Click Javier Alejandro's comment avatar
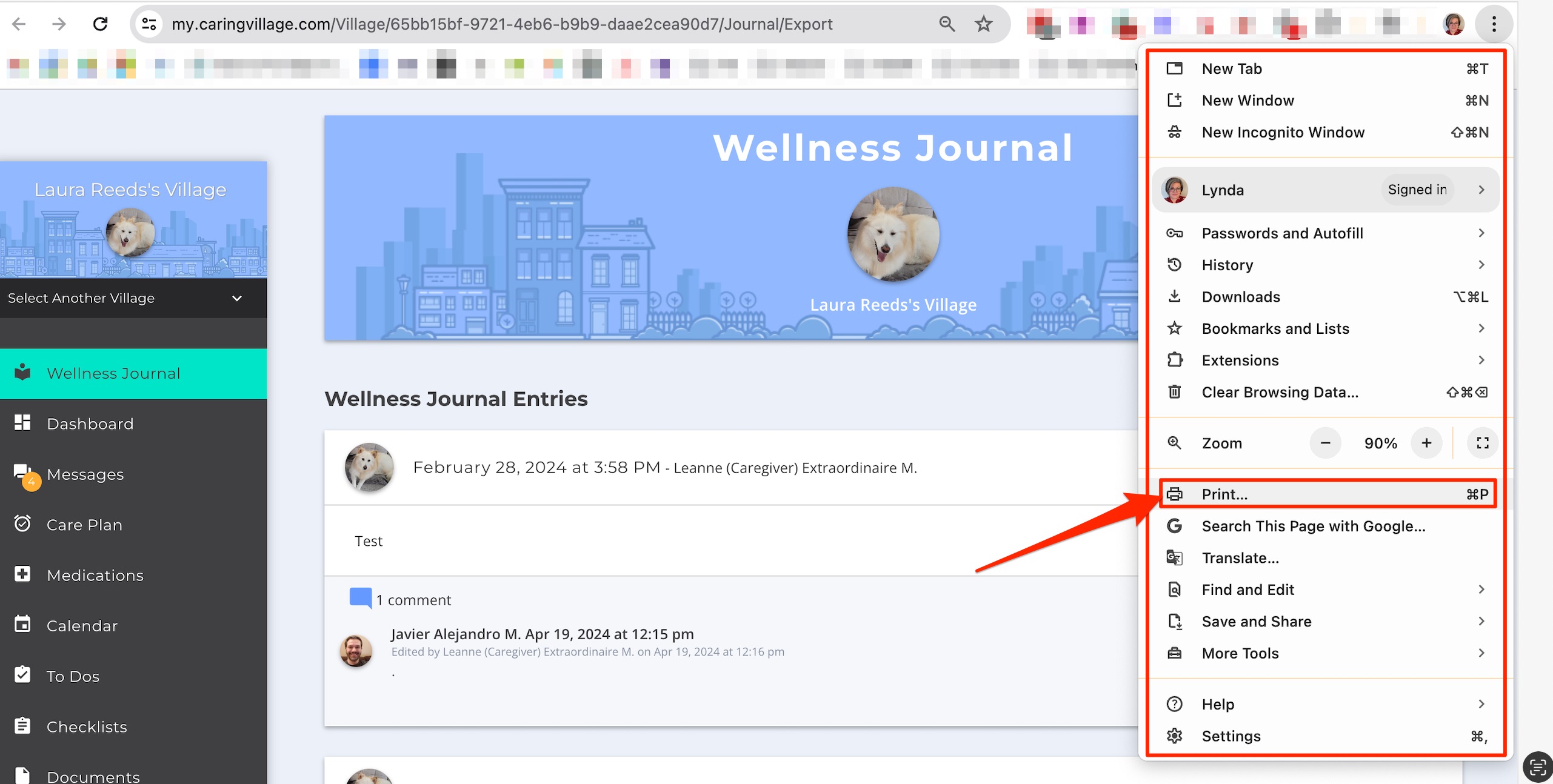This screenshot has width=1553, height=784. click(x=356, y=650)
